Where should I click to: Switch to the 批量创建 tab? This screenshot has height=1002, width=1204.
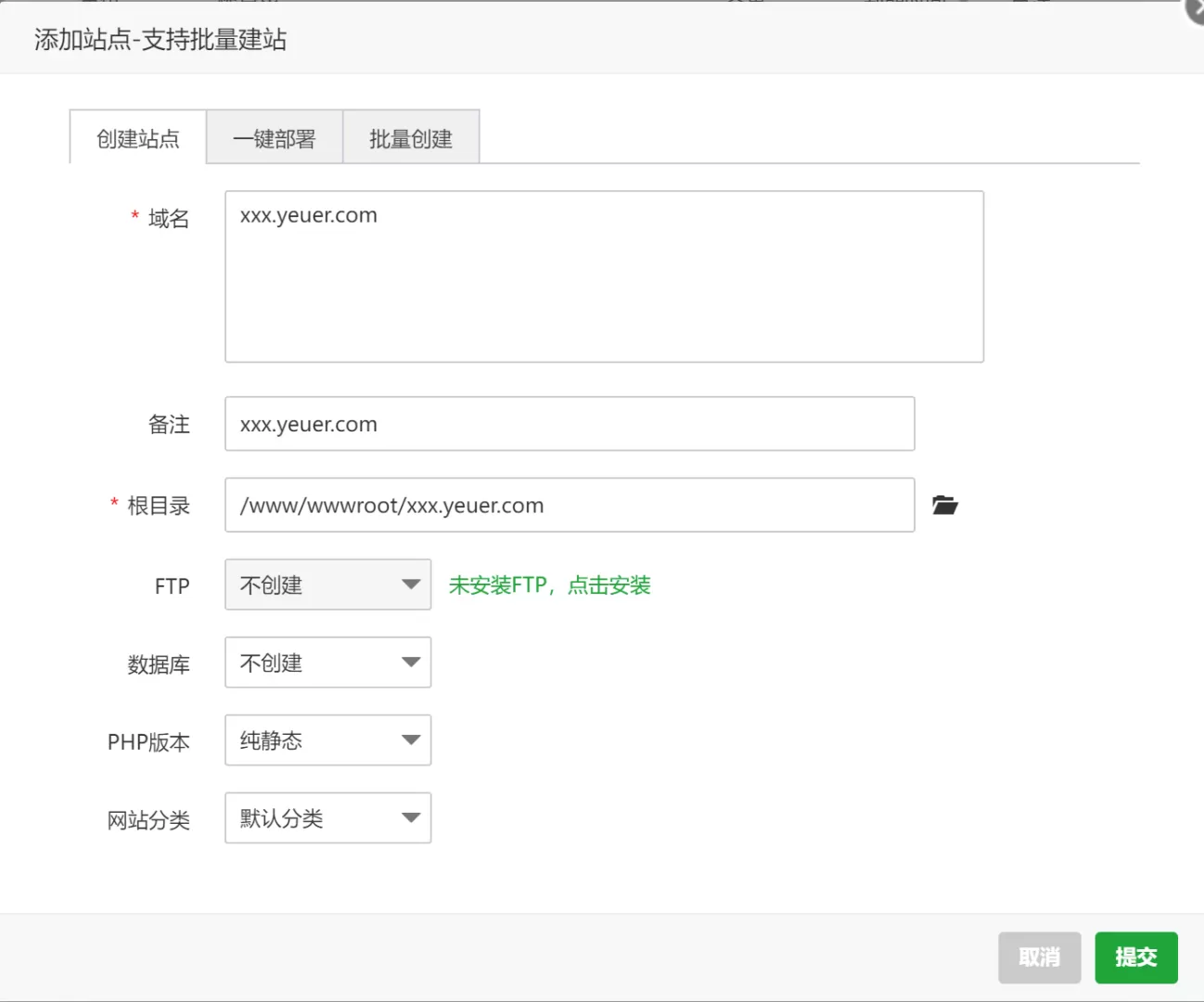coord(411,137)
